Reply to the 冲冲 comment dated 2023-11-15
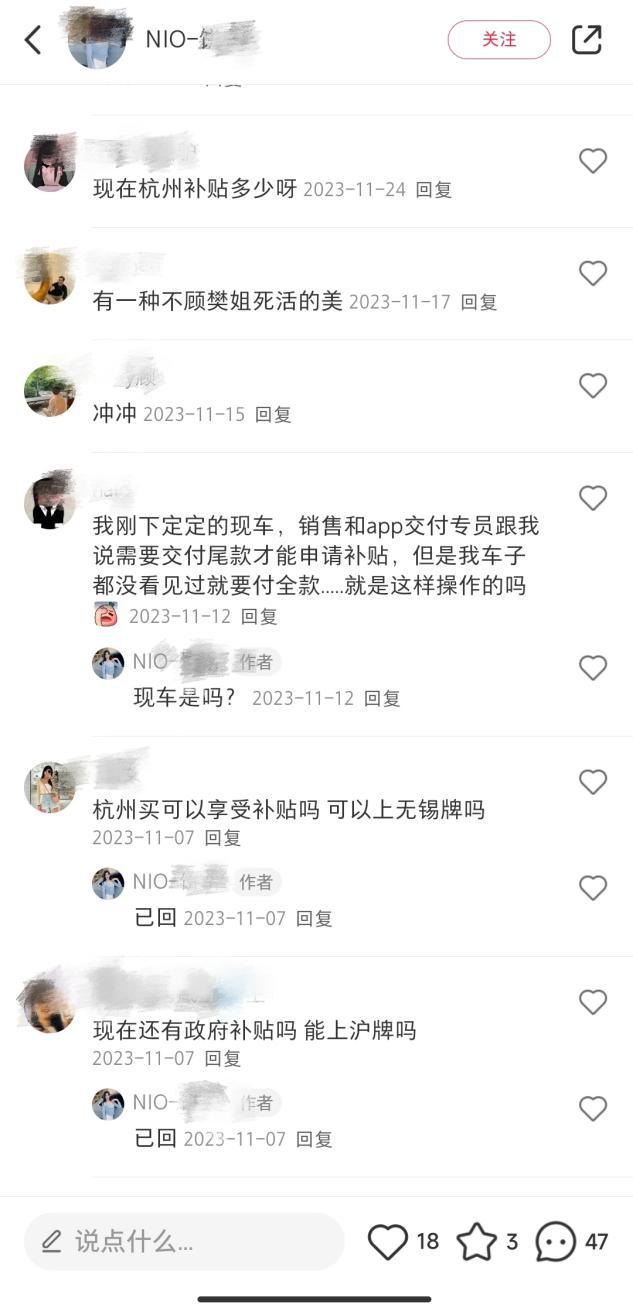 point(273,414)
